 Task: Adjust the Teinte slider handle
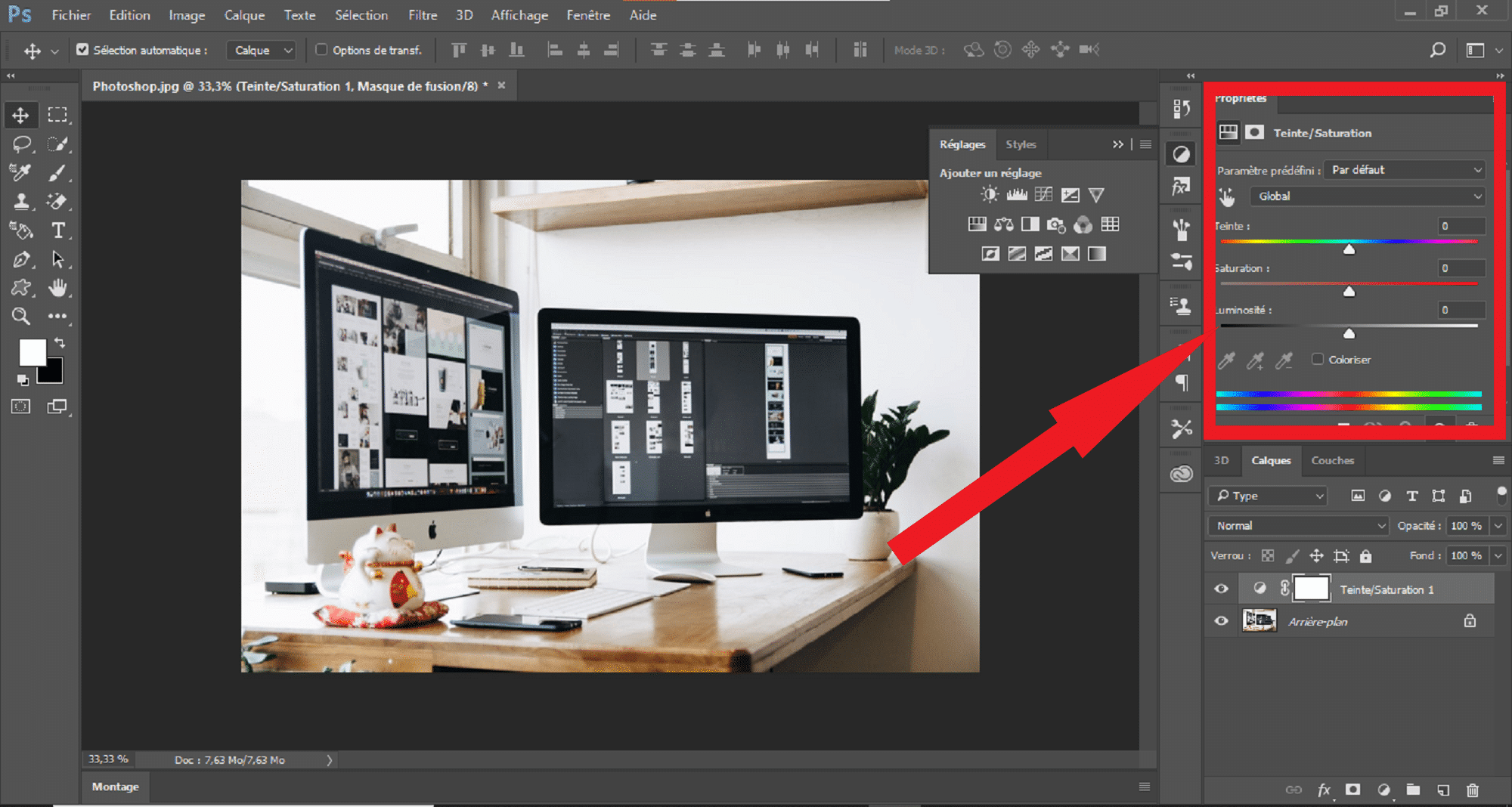[x=1349, y=249]
